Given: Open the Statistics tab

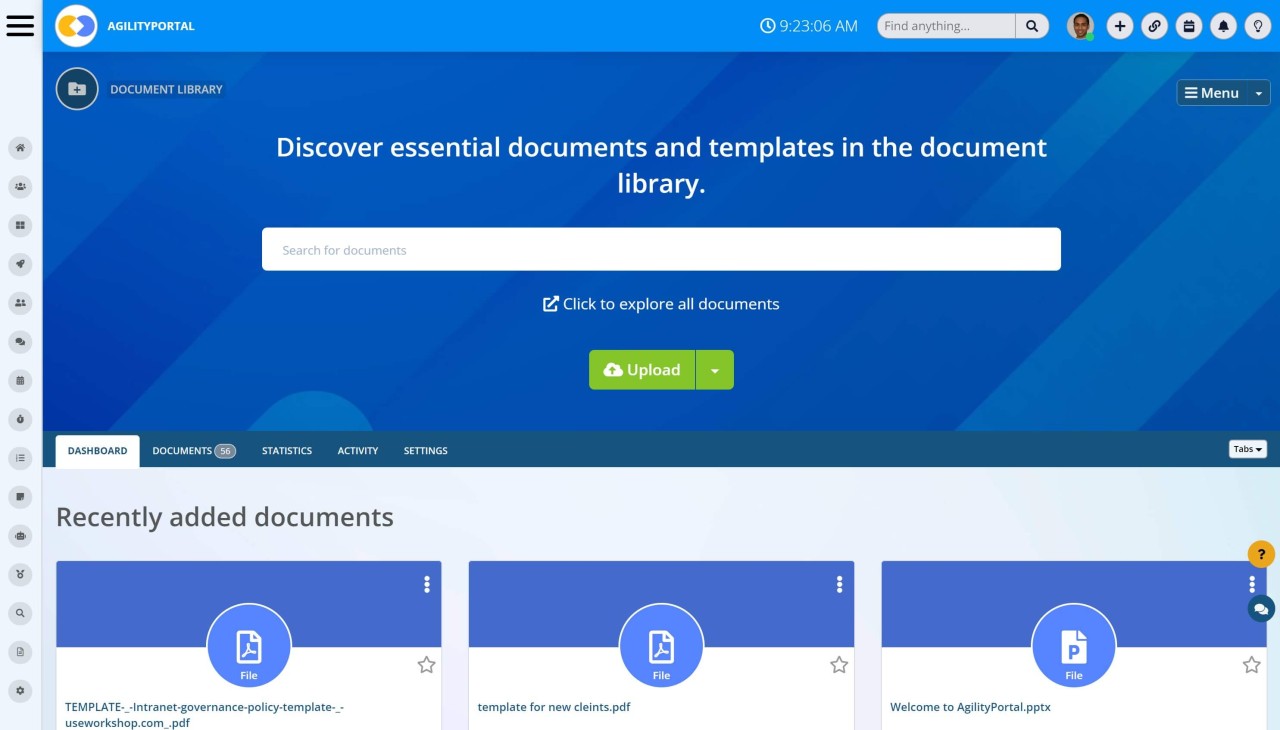Looking at the screenshot, I should tap(287, 450).
